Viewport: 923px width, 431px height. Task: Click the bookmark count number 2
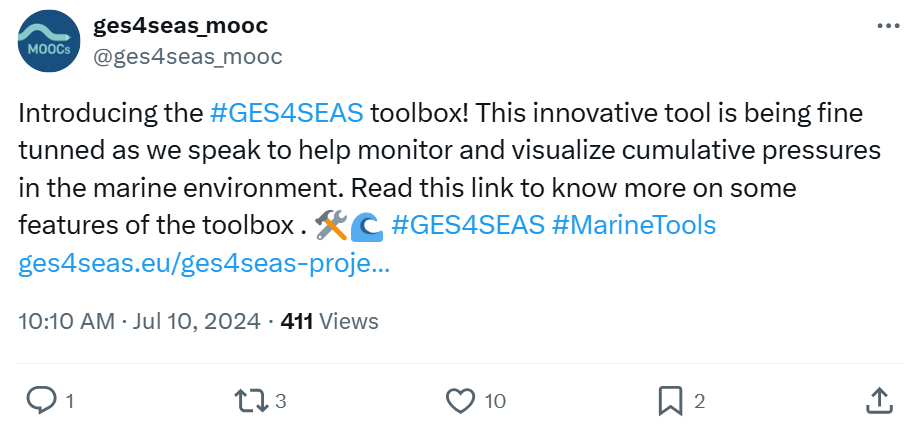pyautogui.click(x=699, y=402)
